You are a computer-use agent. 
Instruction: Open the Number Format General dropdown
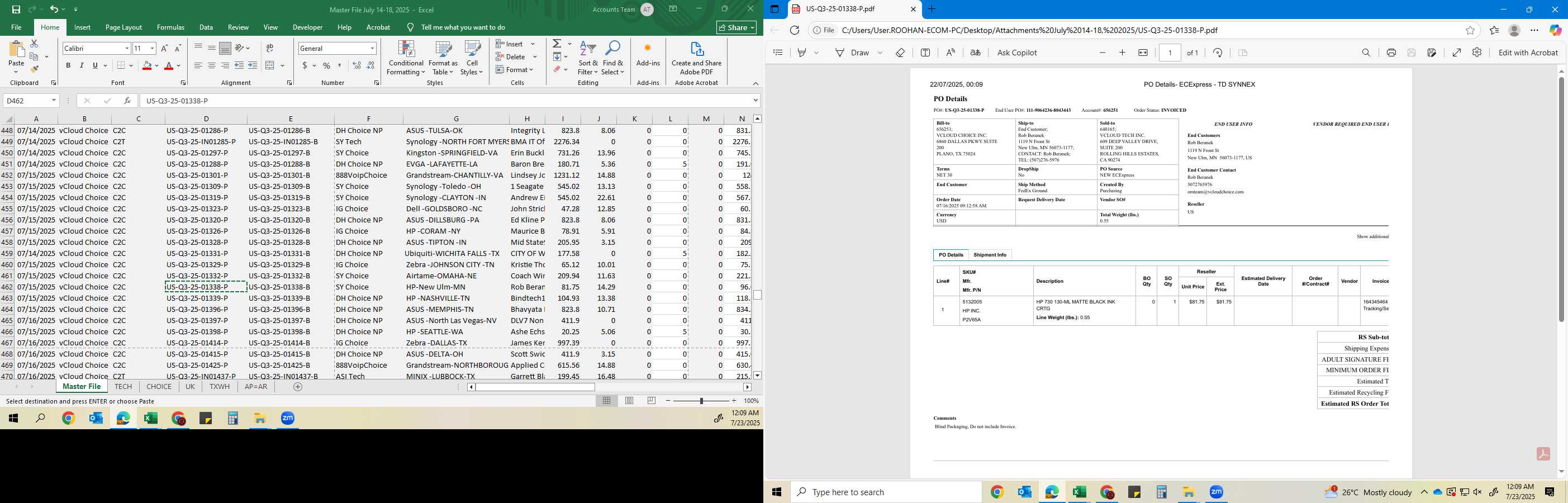pyautogui.click(x=372, y=48)
